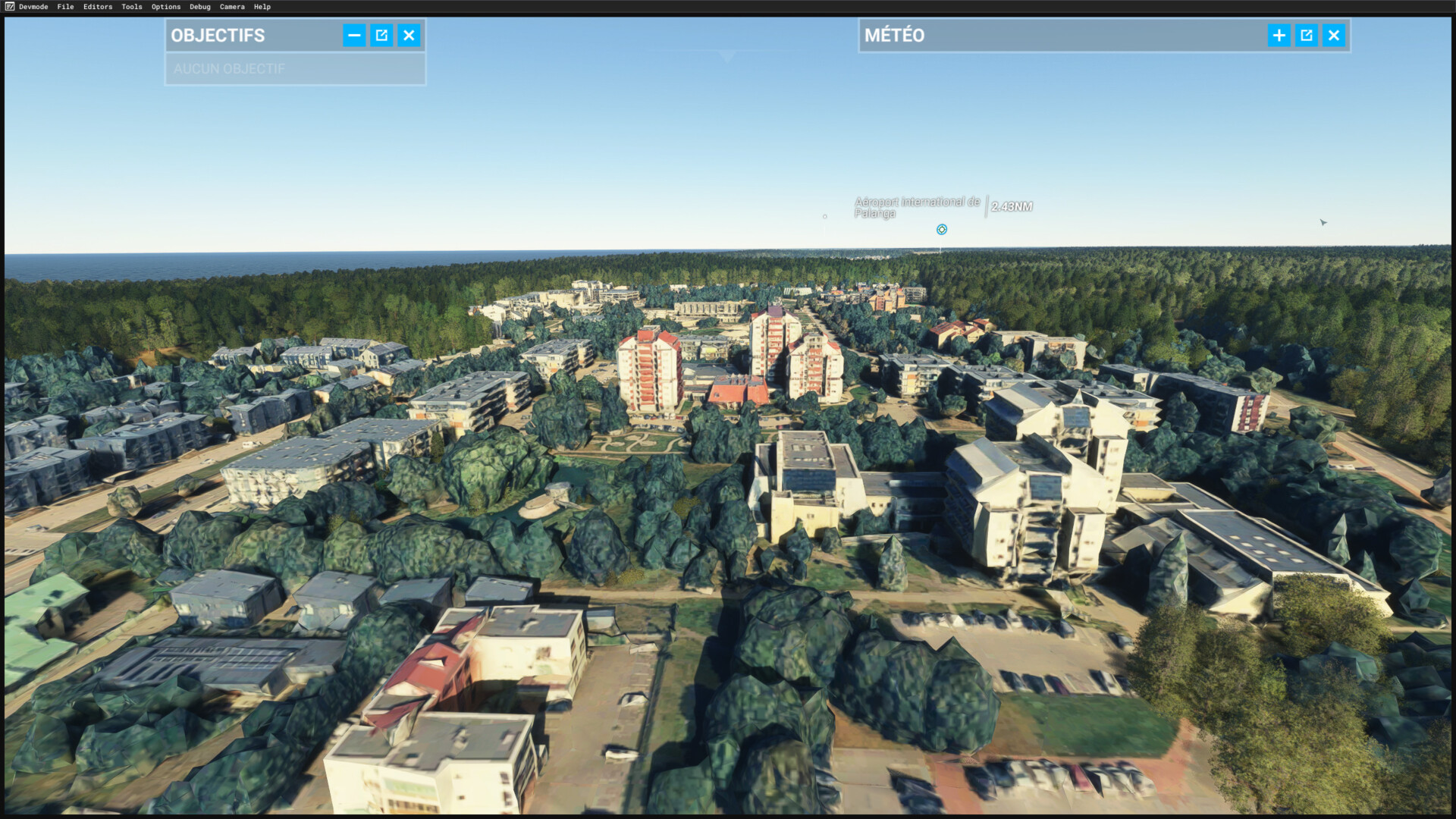Open the Devmode menu
The height and width of the screenshot is (819, 1456).
[x=33, y=7]
